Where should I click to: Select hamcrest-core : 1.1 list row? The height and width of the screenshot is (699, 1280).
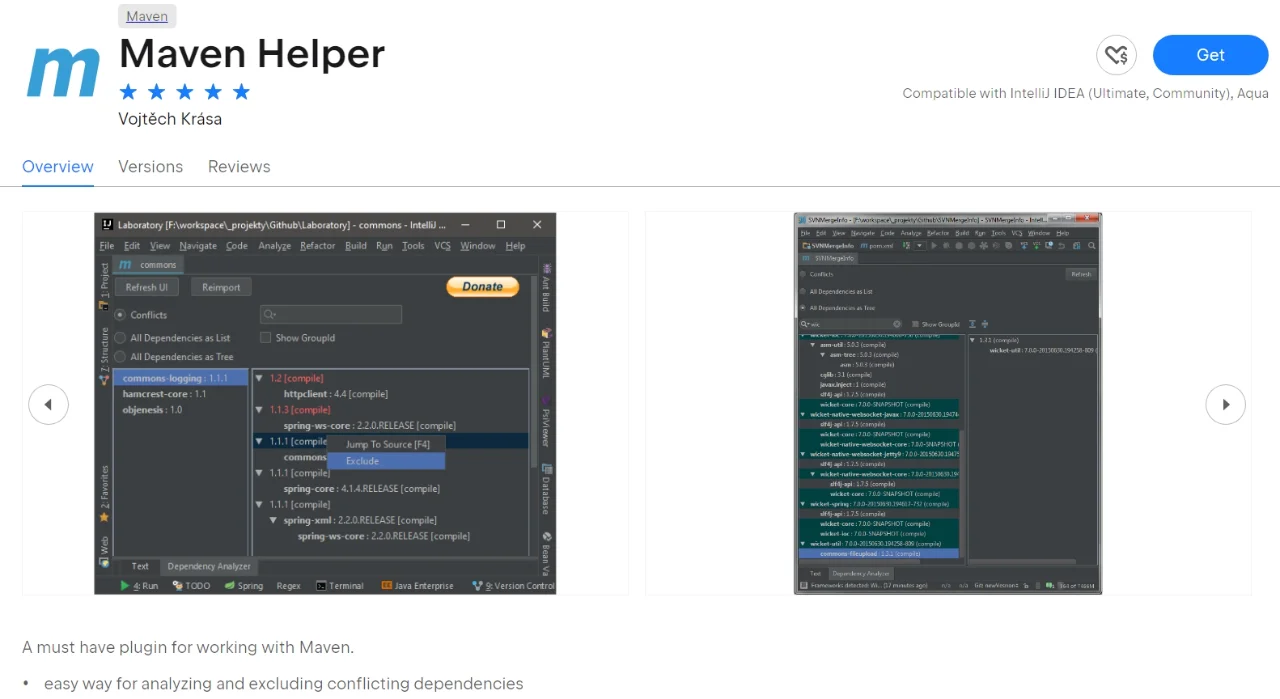point(181,394)
